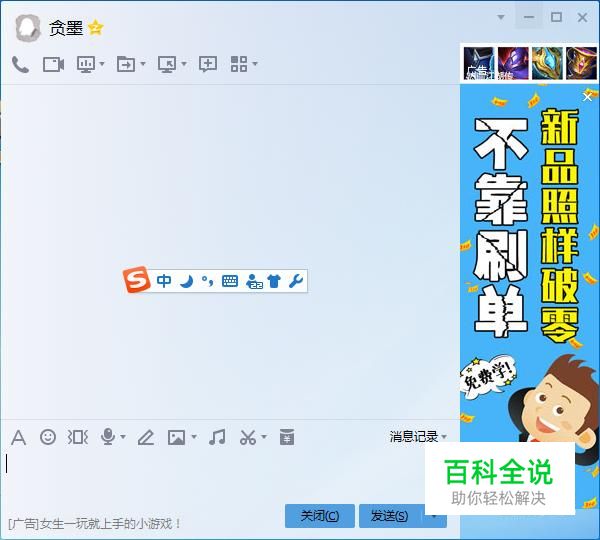Click the remote desktop icon
Screen dimensions: 600x540
point(167,64)
